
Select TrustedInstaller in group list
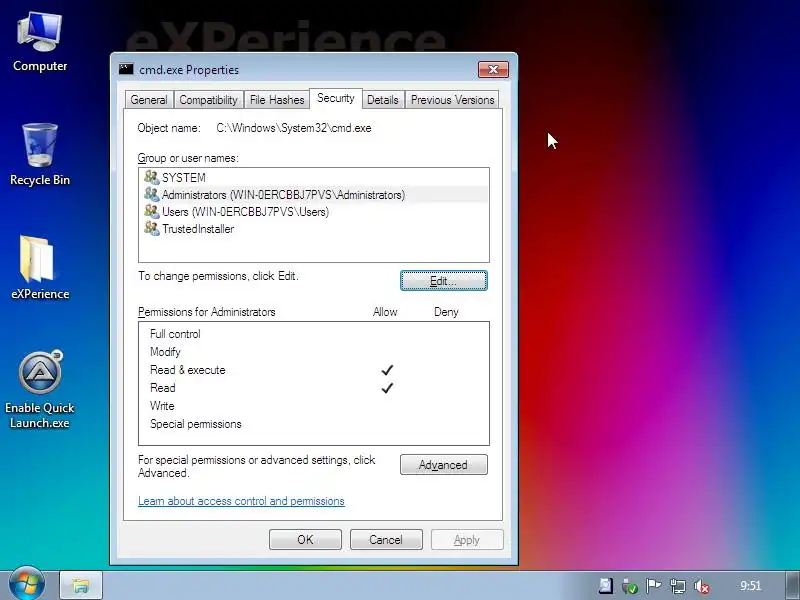click(x=314, y=229)
